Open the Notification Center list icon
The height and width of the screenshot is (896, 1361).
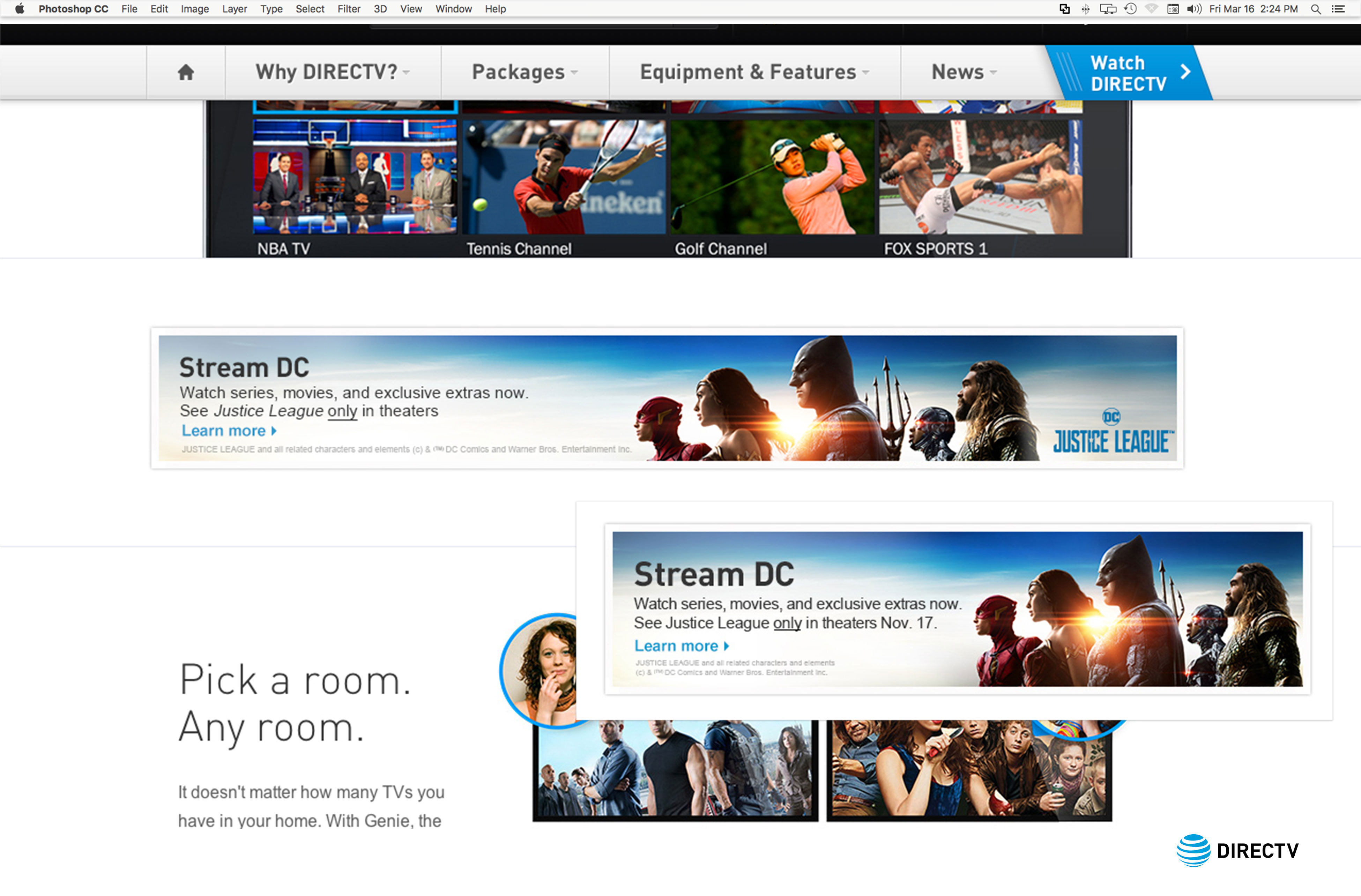[x=1338, y=9]
